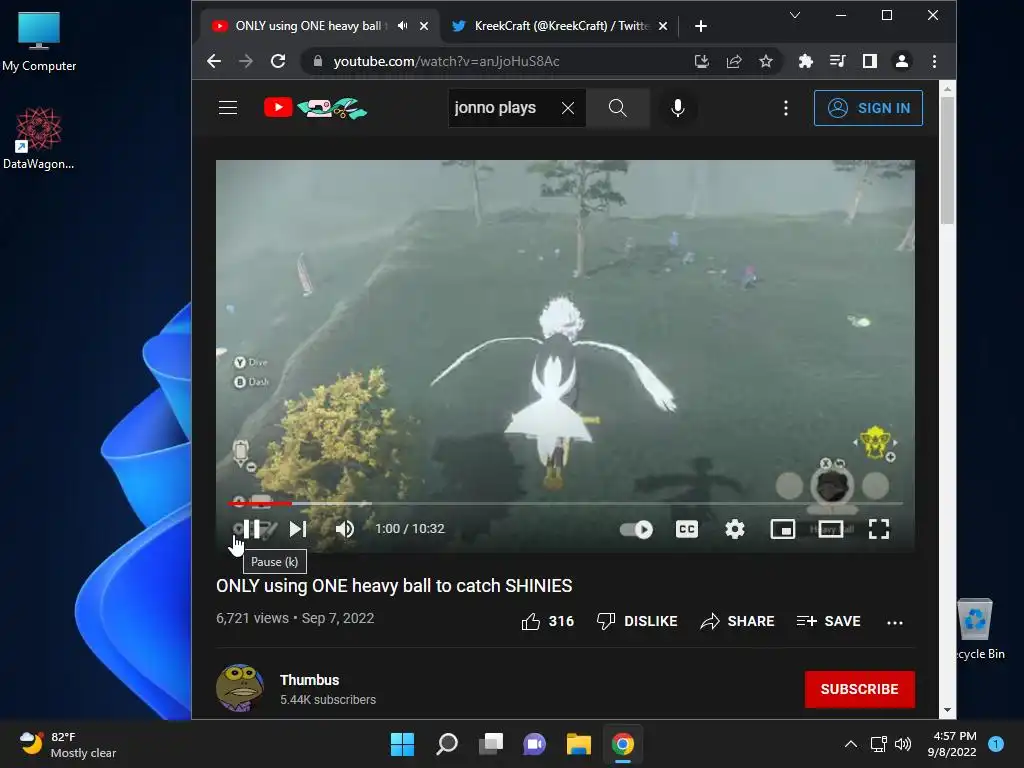1024x768 pixels.
Task: Reload the current page
Action: click(278, 61)
